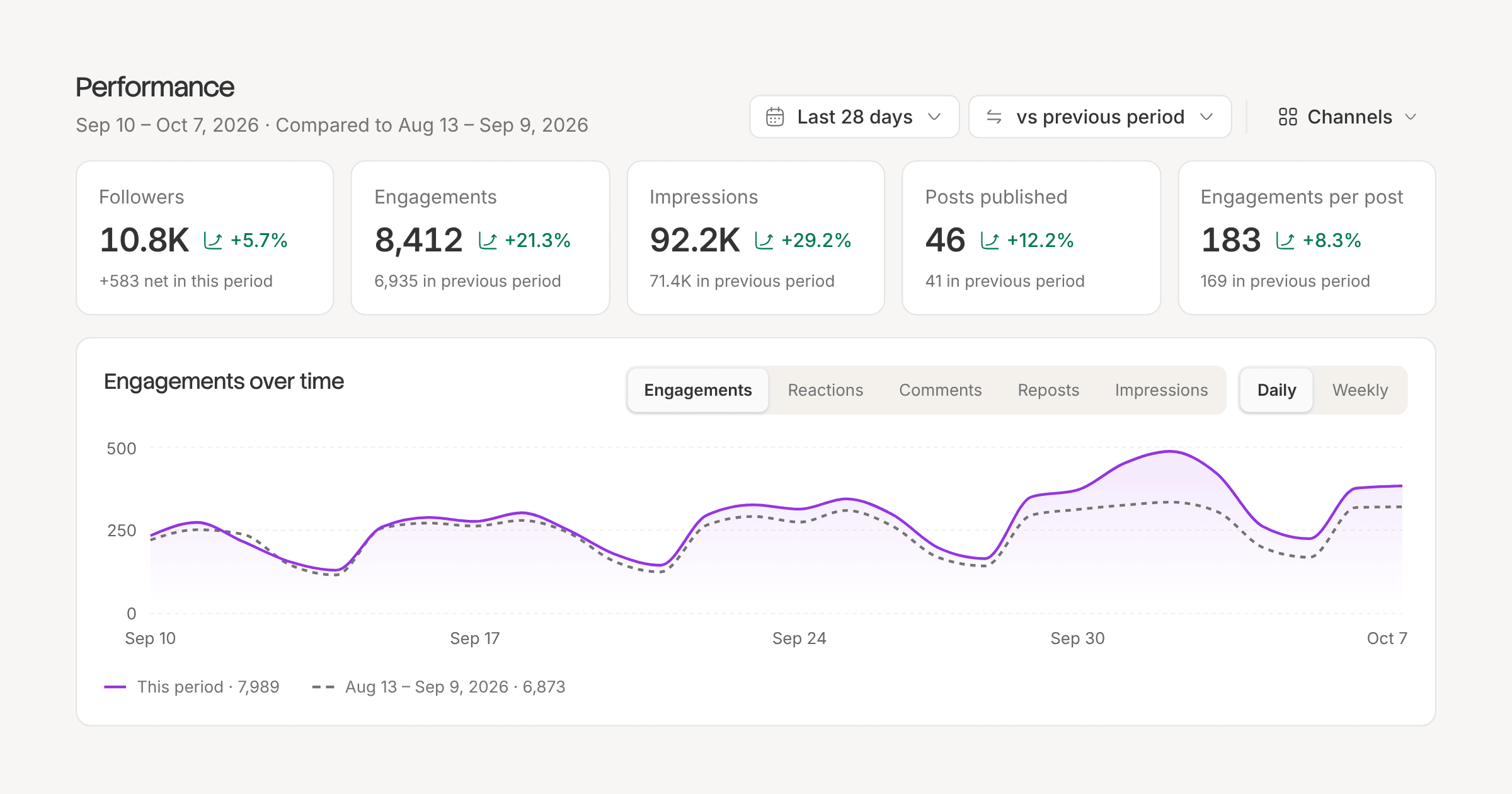Click the Performance page heading
The height and width of the screenshot is (794, 1512).
pos(155,88)
